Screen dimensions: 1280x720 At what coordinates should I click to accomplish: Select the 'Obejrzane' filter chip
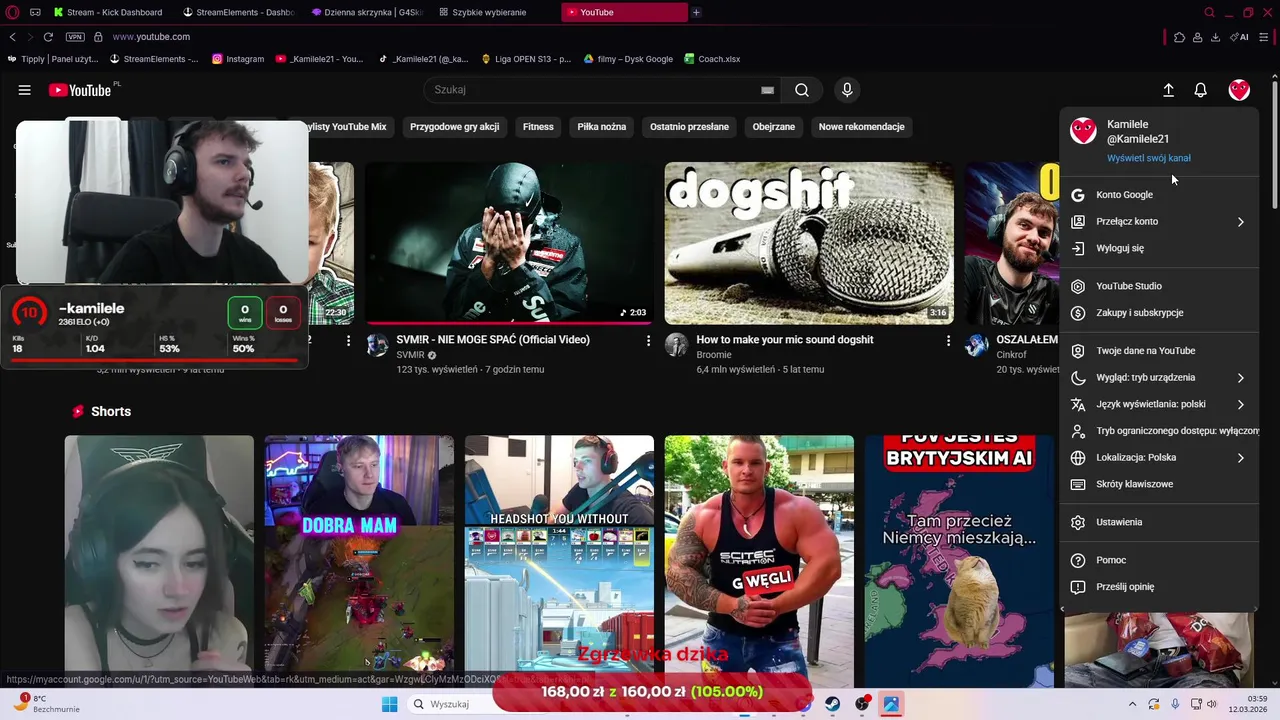coord(773,127)
